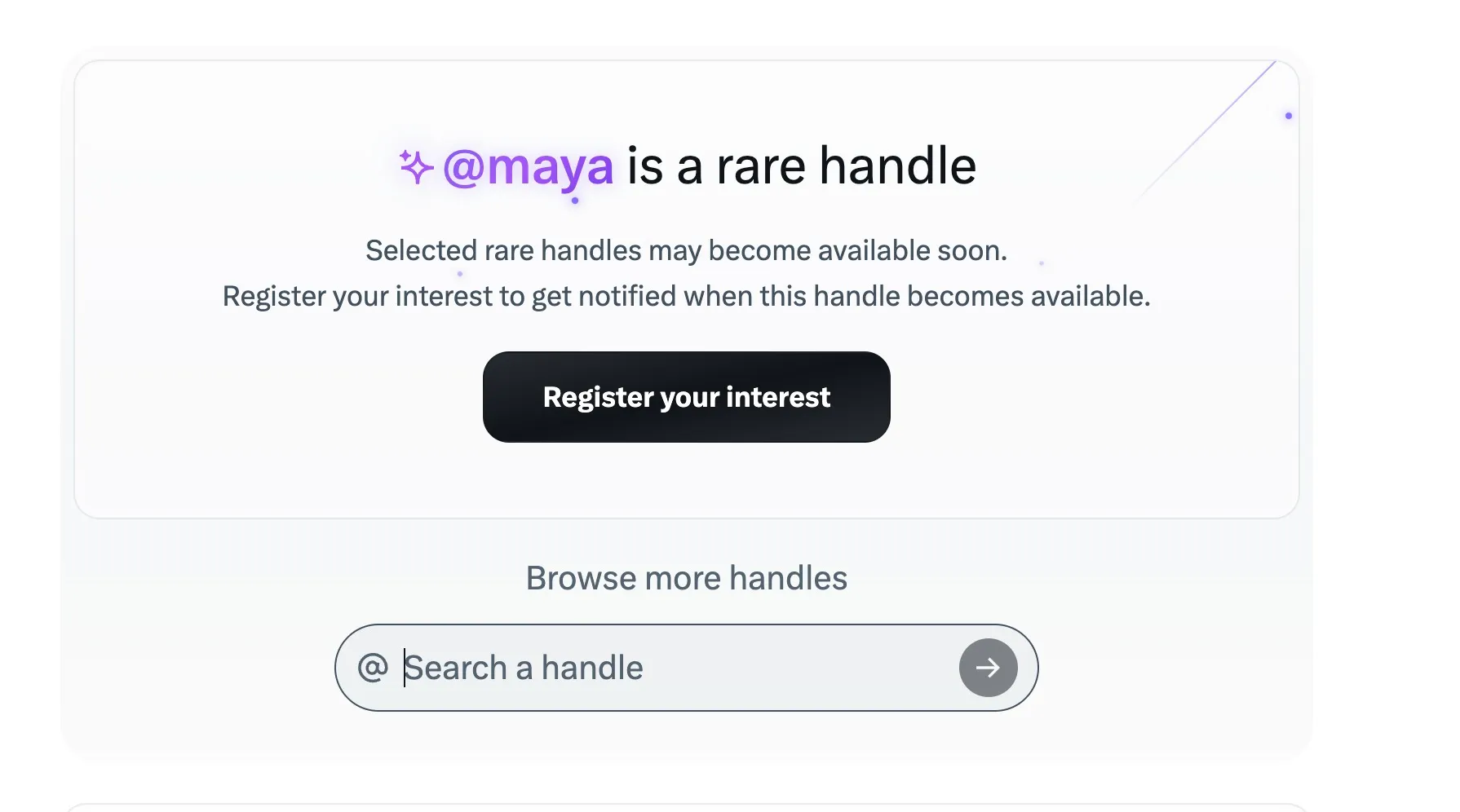Click the Register your interest button
Viewport: 1460px width, 812px height.
click(x=686, y=397)
